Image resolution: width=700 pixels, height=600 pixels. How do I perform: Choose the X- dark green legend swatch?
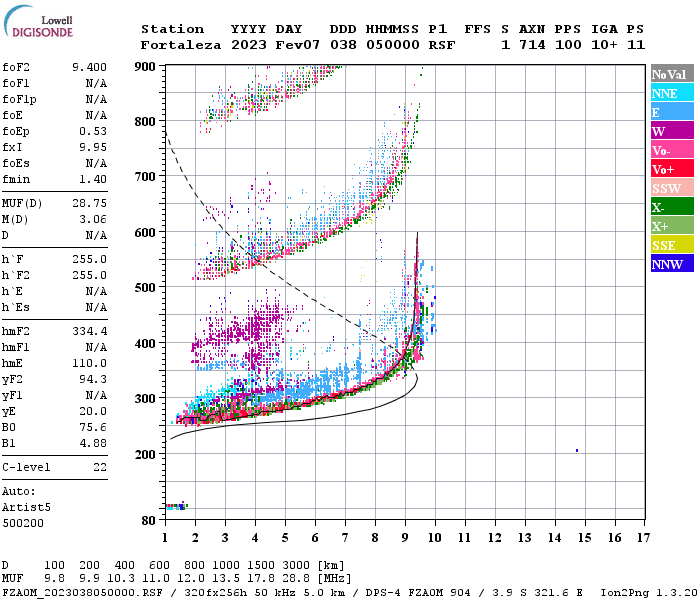pyautogui.click(x=671, y=207)
